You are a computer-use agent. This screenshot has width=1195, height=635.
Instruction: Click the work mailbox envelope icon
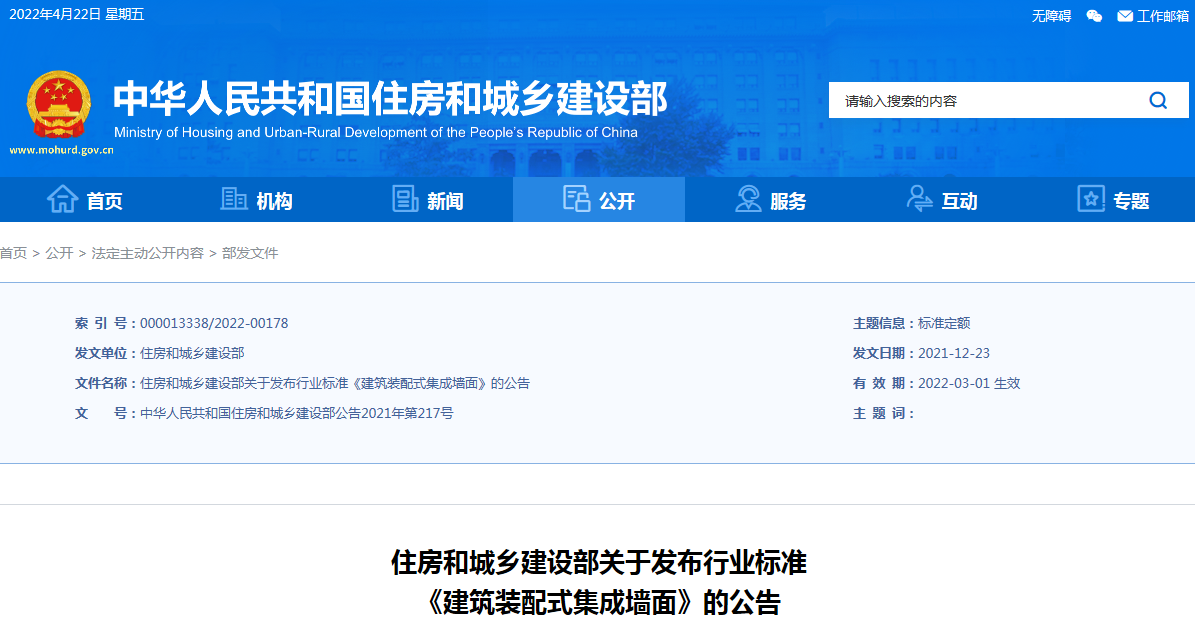[x=1125, y=15]
